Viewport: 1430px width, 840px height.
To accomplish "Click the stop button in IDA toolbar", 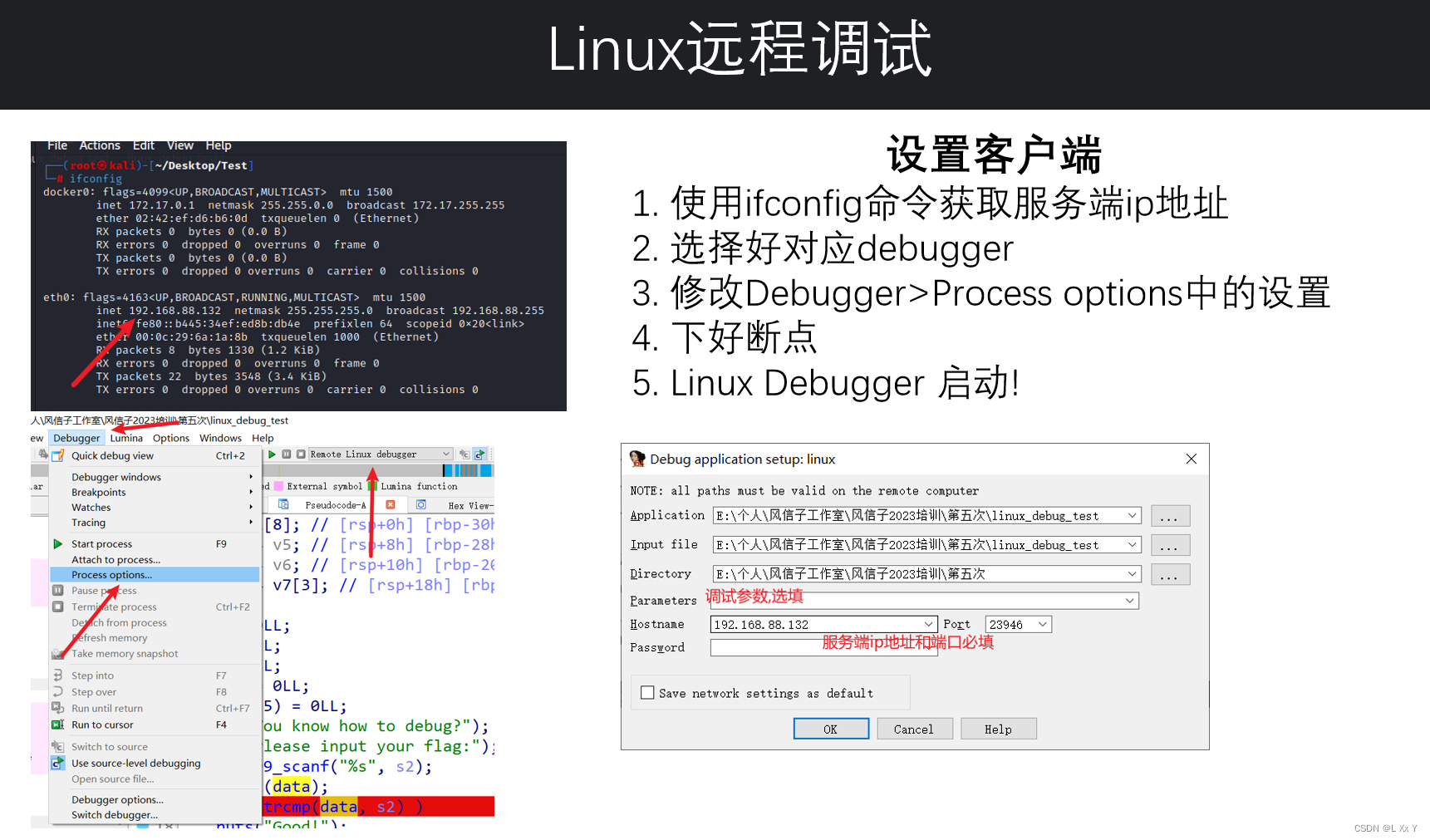I will (301, 454).
